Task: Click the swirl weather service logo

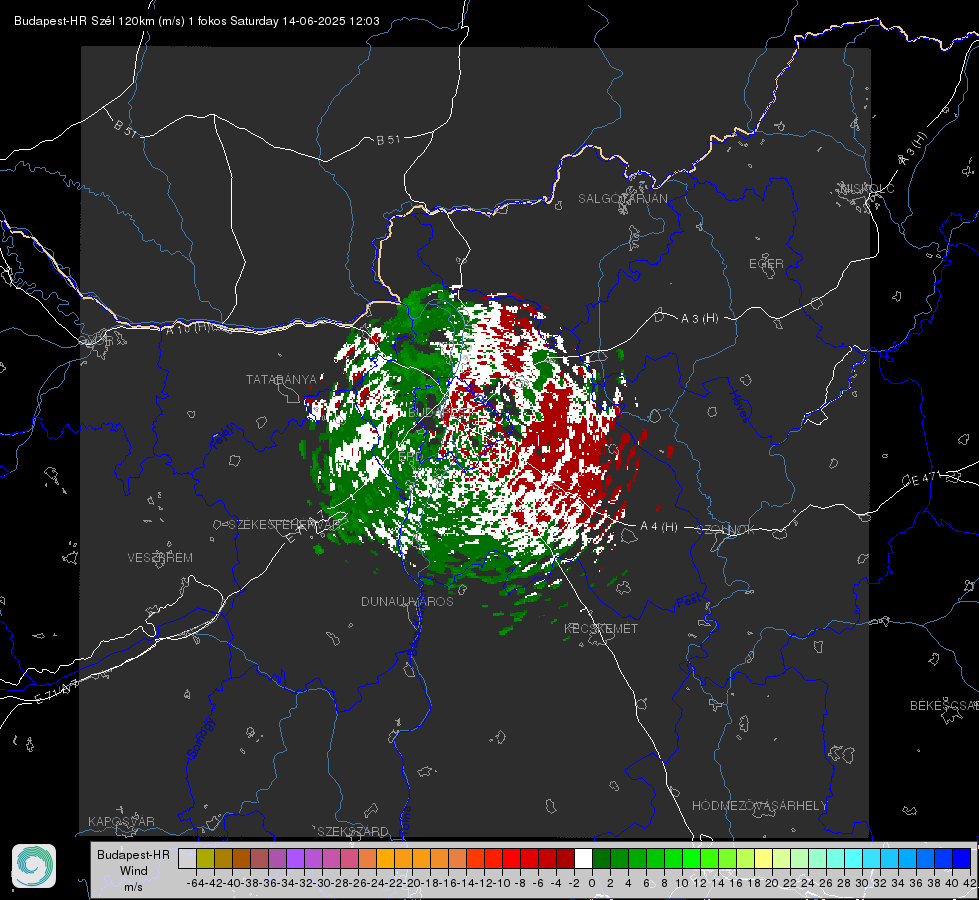Action: pos(34,866)
